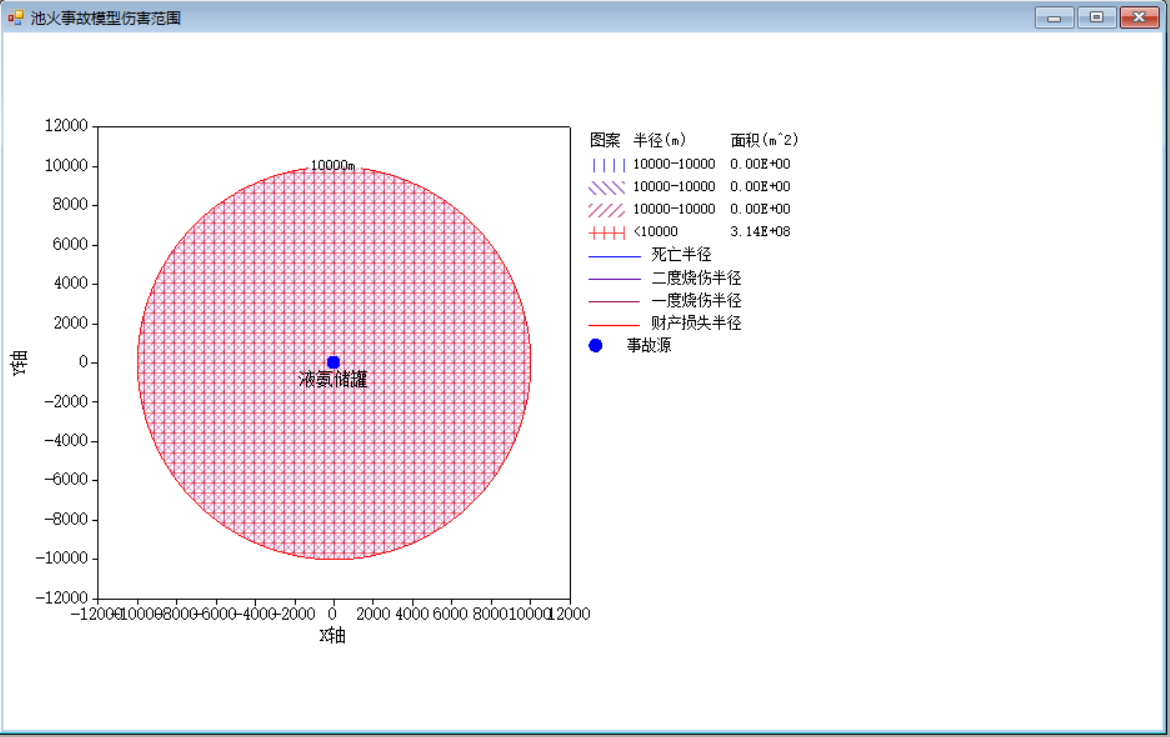Click the X-axis tick label 4000
Viewport: 1170px width, 737px height.
click(x=412, y=614)
